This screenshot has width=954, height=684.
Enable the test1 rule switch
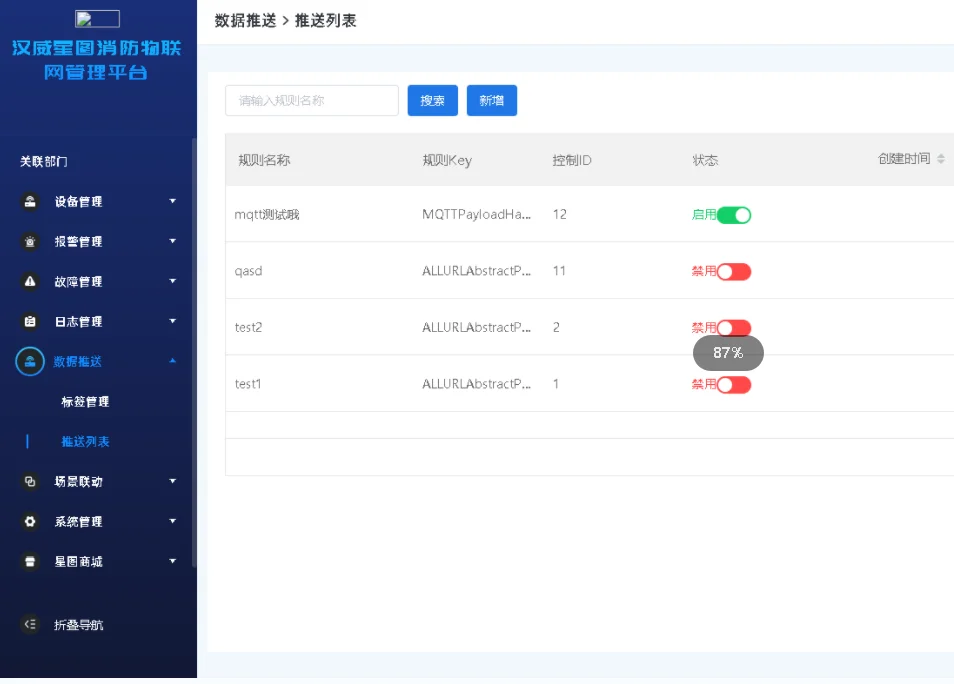(x=735, y=384)
